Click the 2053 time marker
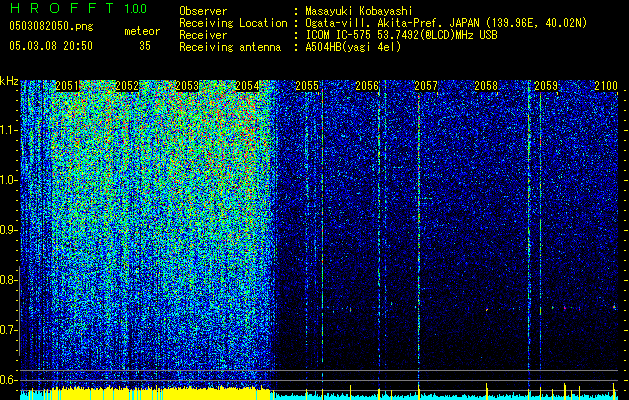Image resolution: width=629 pixels, height=400 pixels. pos(187,86)
